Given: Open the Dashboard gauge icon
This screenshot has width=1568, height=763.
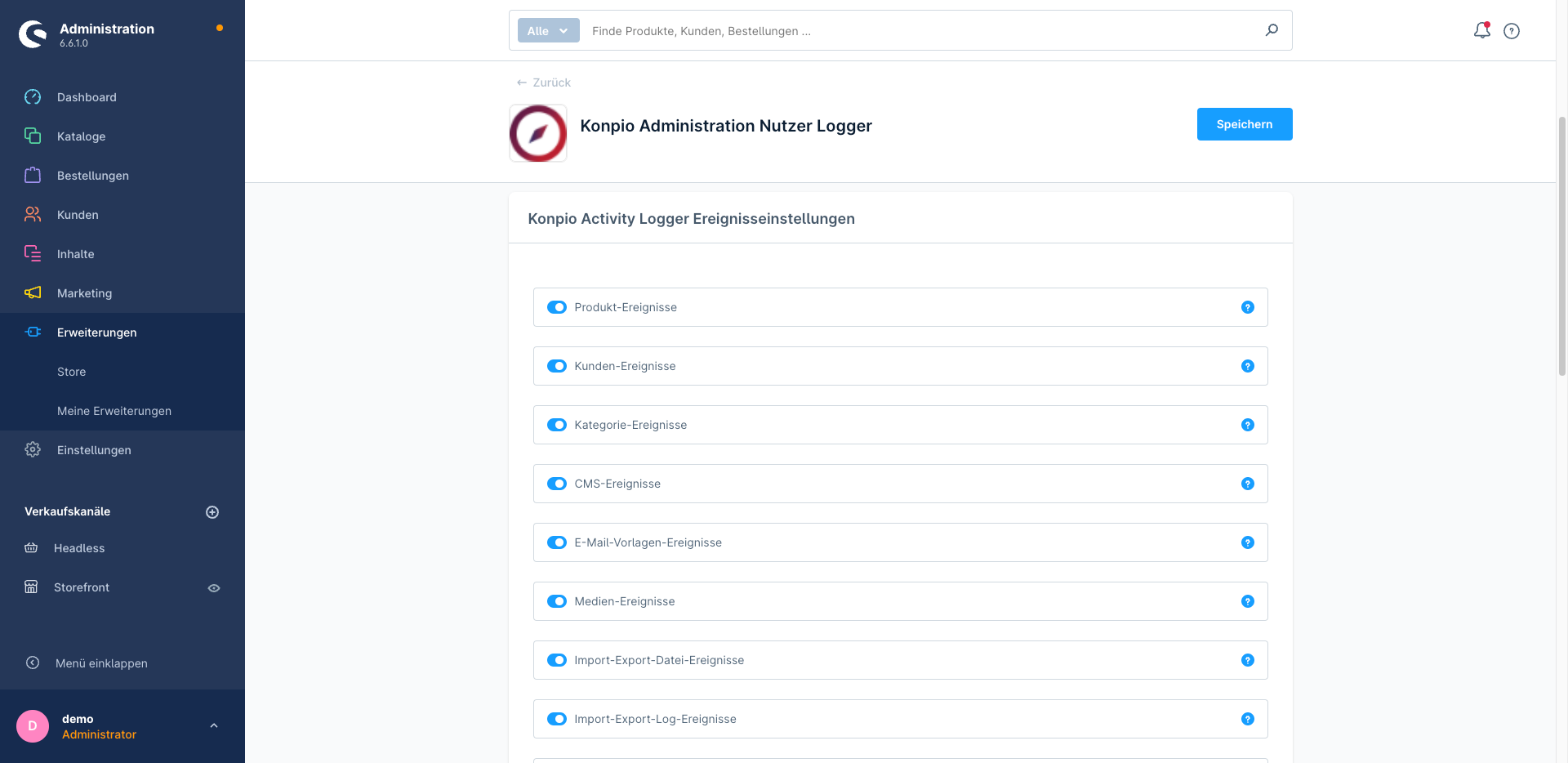Looking at the screenshot, I should click(33, 97).
